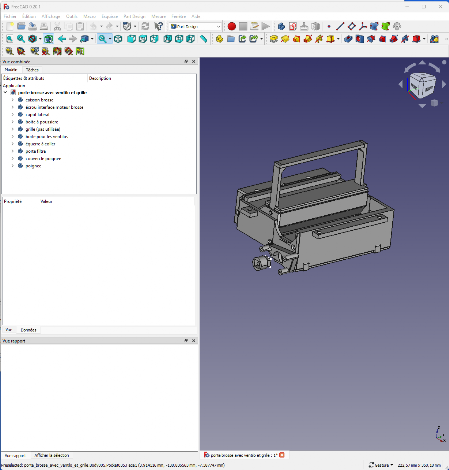Create a group folder icon
Screen dimensions: 449x470
[231, 39]
